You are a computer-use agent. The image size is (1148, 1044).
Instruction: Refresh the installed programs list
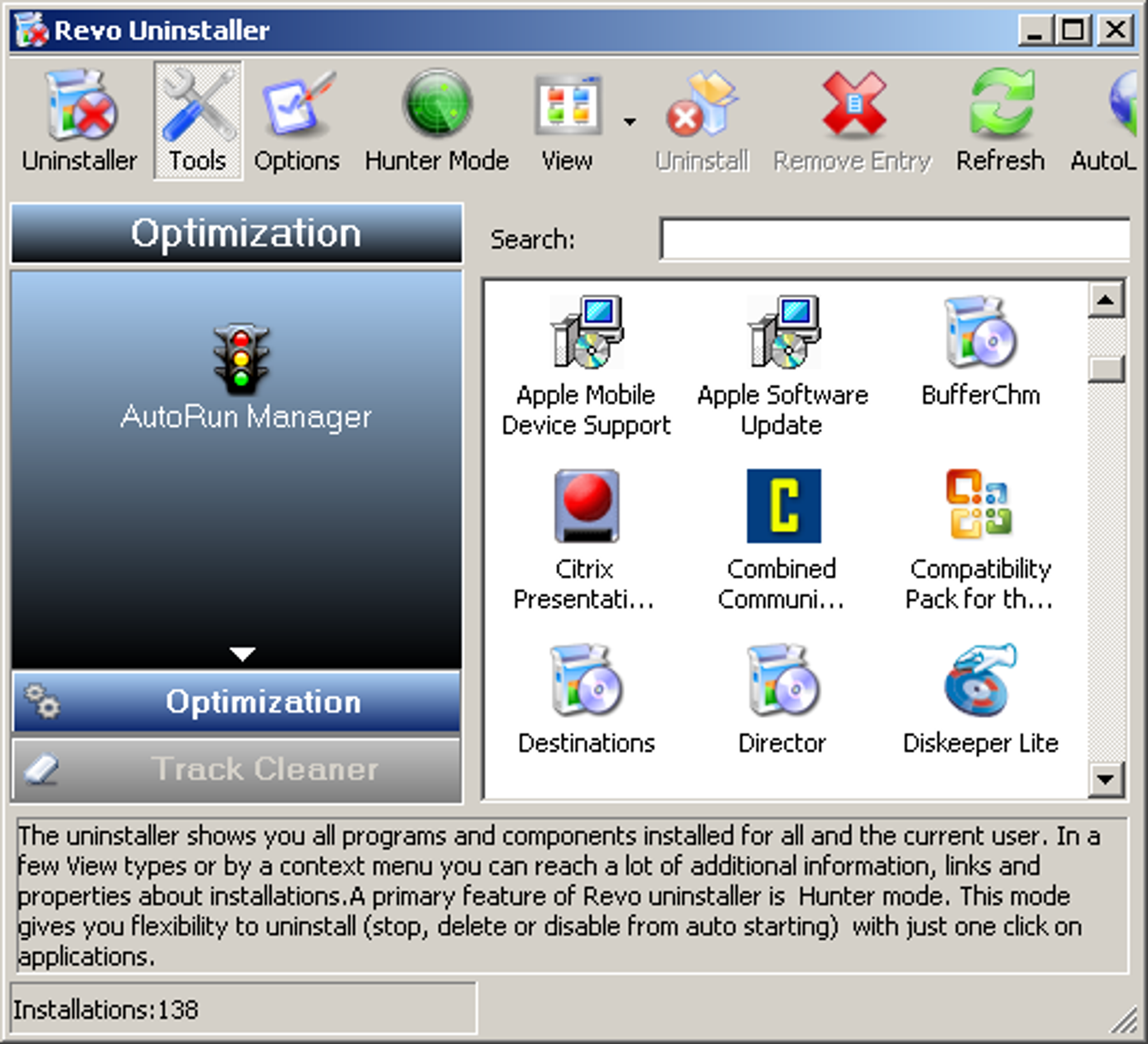[1000, 122]
